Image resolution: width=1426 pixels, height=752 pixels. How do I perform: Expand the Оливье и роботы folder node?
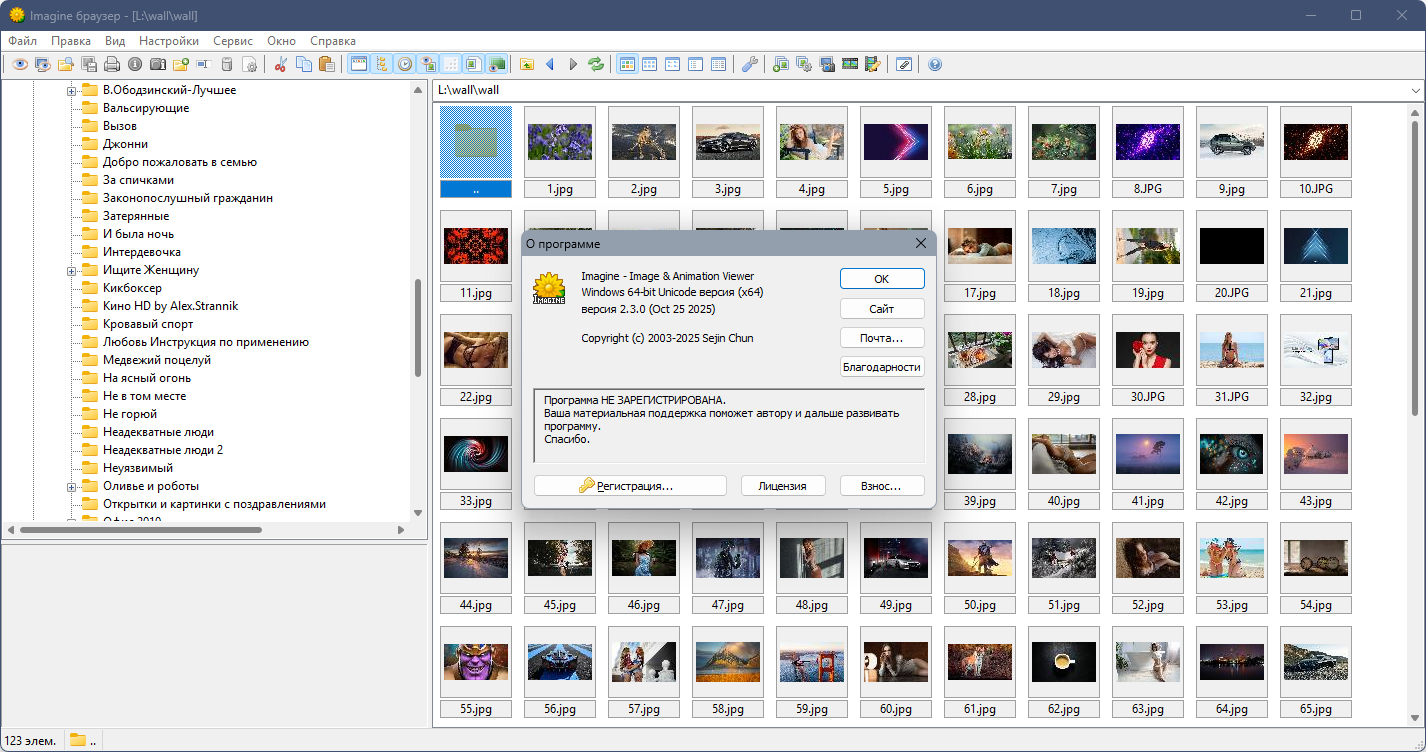[x=72, y=487]
